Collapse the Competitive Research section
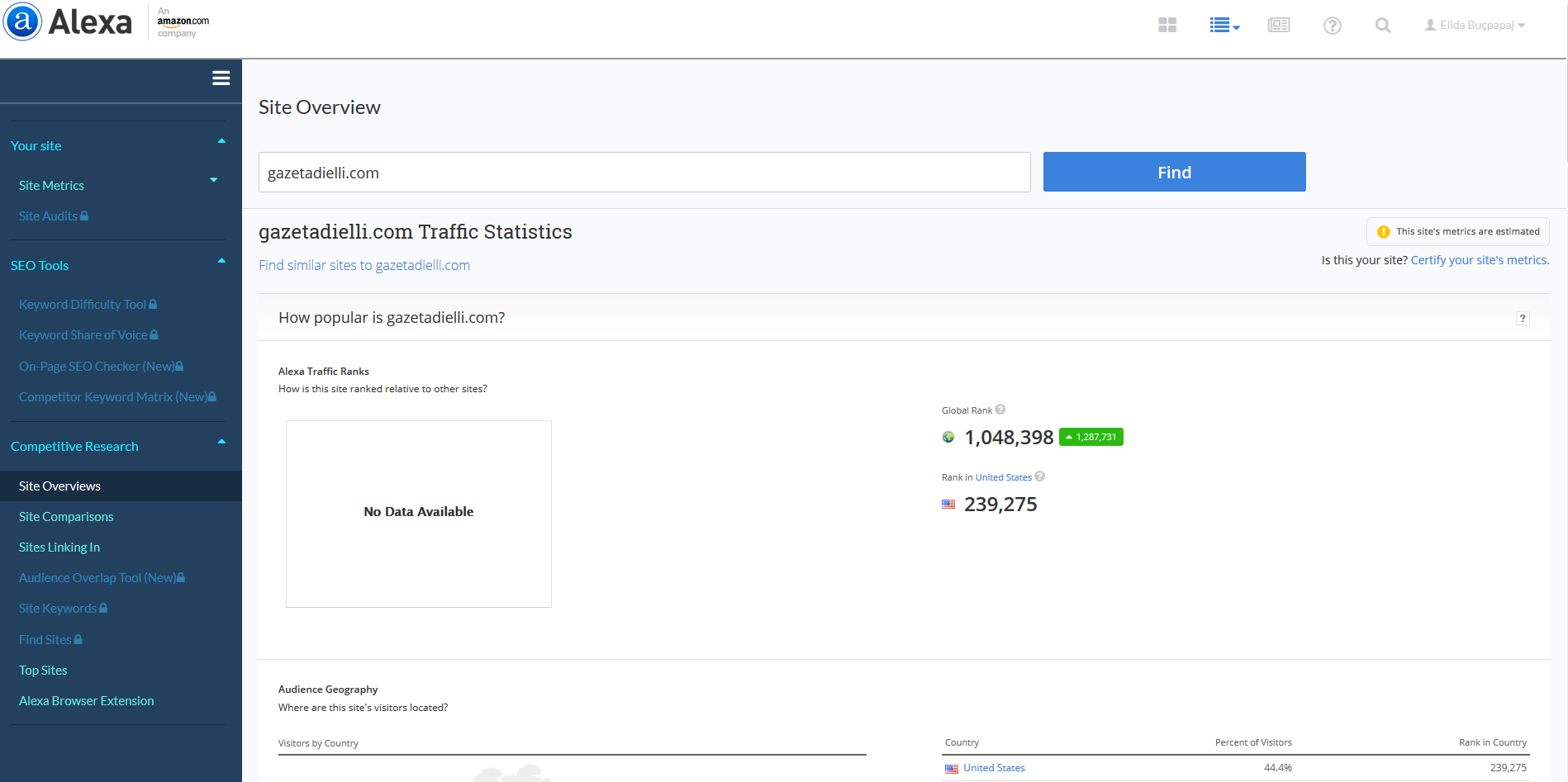 (x=221, y=442)
